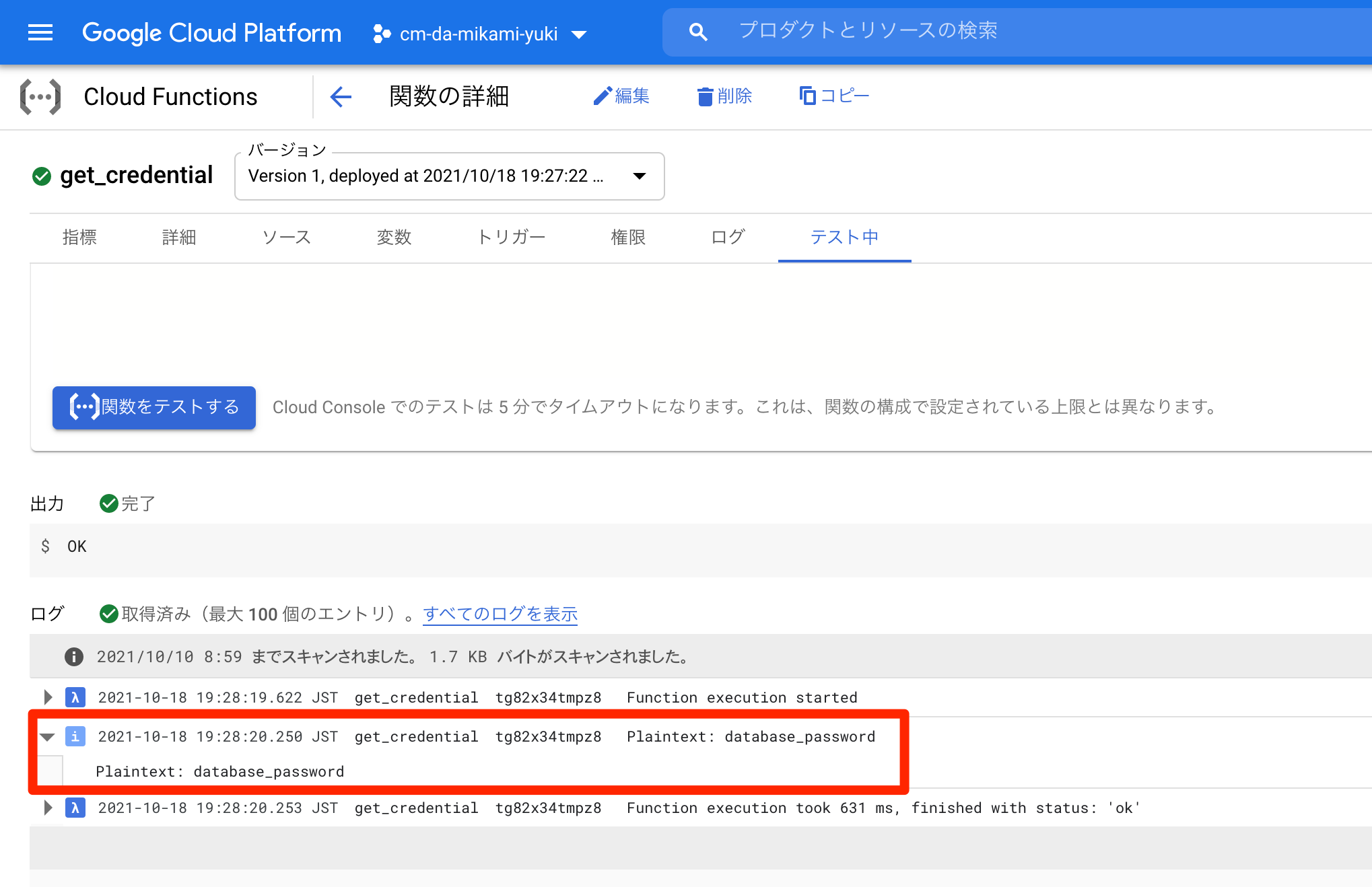This screenshot has width=1372, height=887.
Task: Click the info icon on the Plaintext log entry
Action: [x=75, y=736]
